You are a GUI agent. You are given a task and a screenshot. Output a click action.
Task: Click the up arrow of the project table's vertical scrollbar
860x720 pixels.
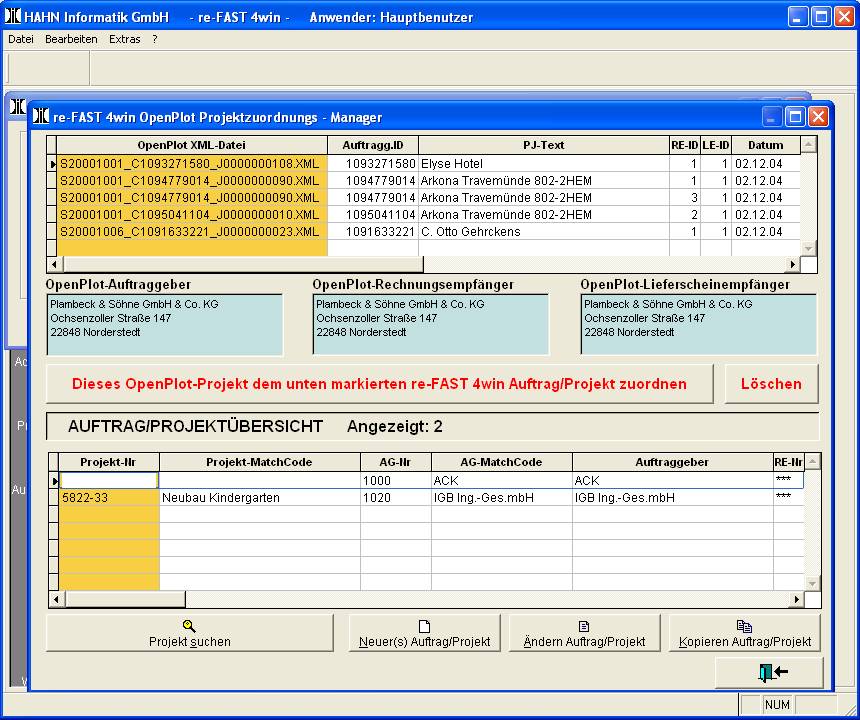tap(812, 462)
